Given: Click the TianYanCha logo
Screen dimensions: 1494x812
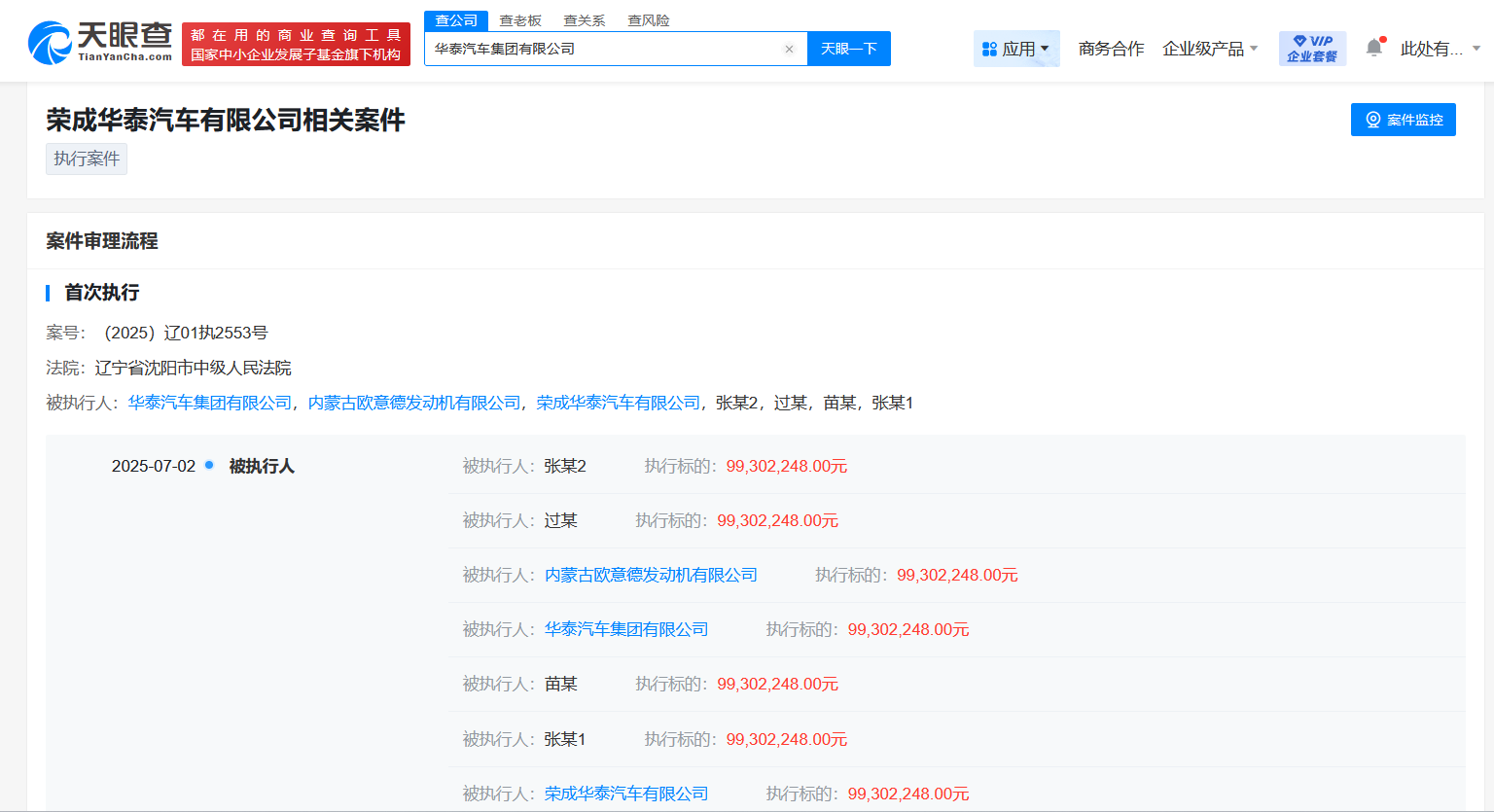Looking at the screenshot, I should tap(100, 44).
